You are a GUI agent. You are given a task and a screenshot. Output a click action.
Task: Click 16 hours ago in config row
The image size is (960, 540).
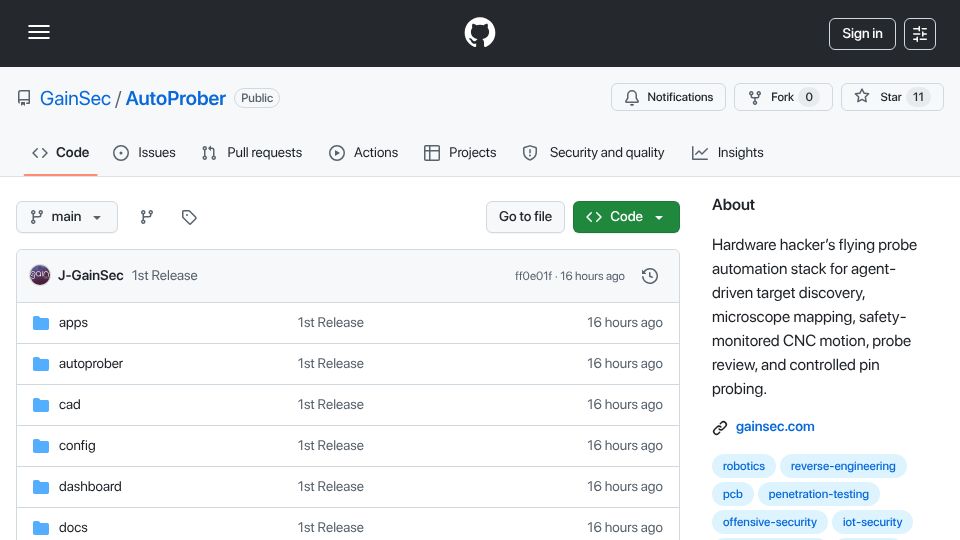[624, 446]
